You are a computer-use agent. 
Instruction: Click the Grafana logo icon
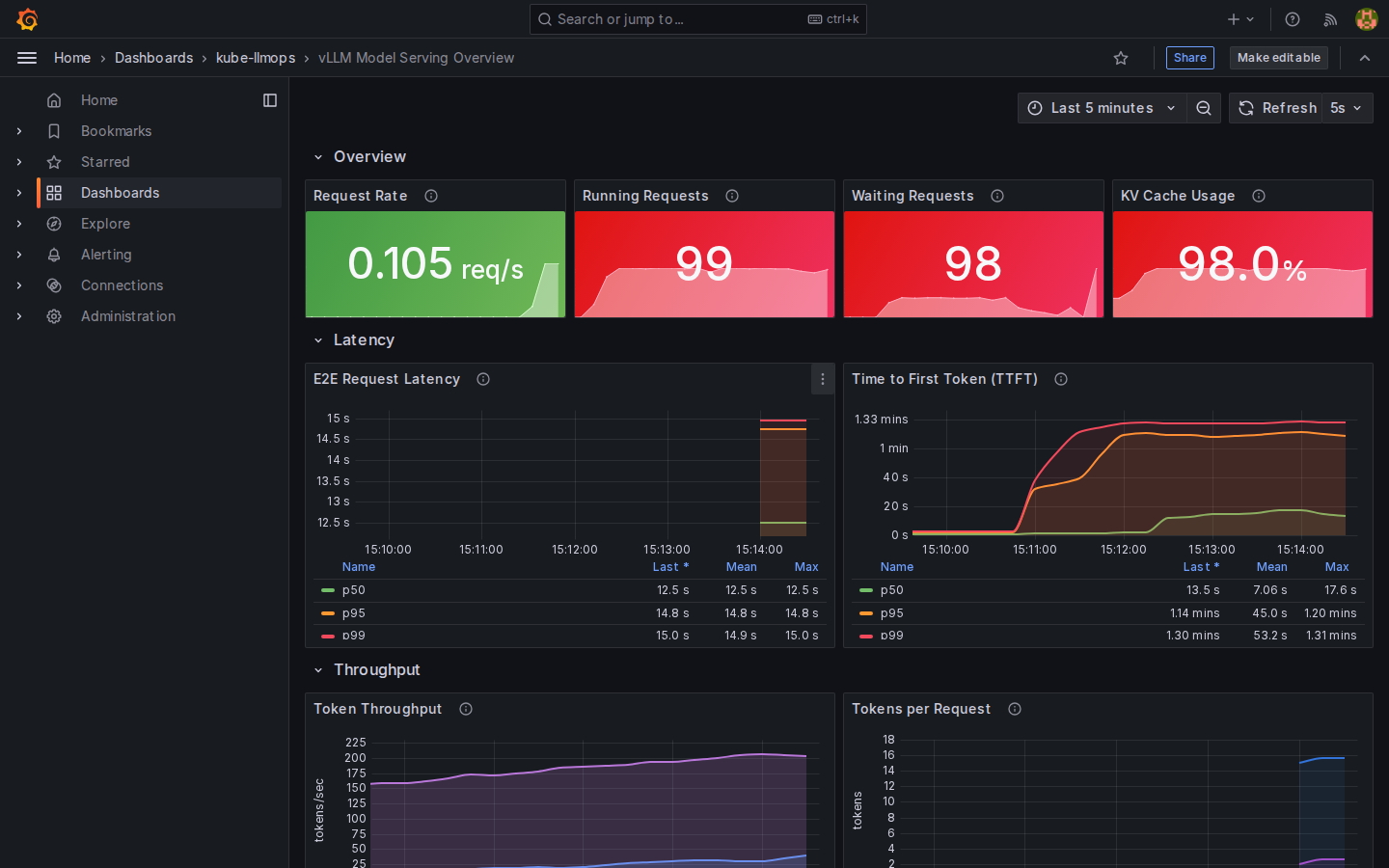pos(27,19)
